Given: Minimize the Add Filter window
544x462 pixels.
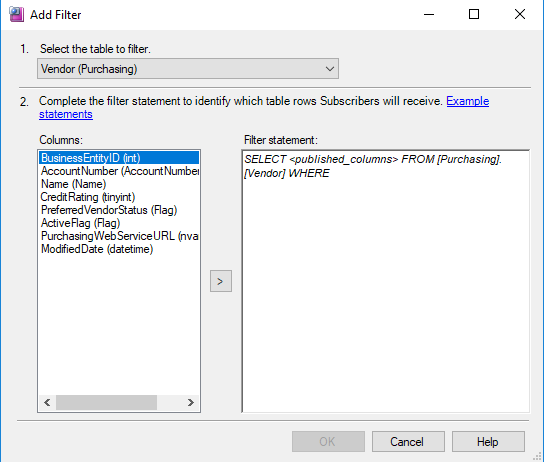Looking at the screenshot, I should coord(429,15).
